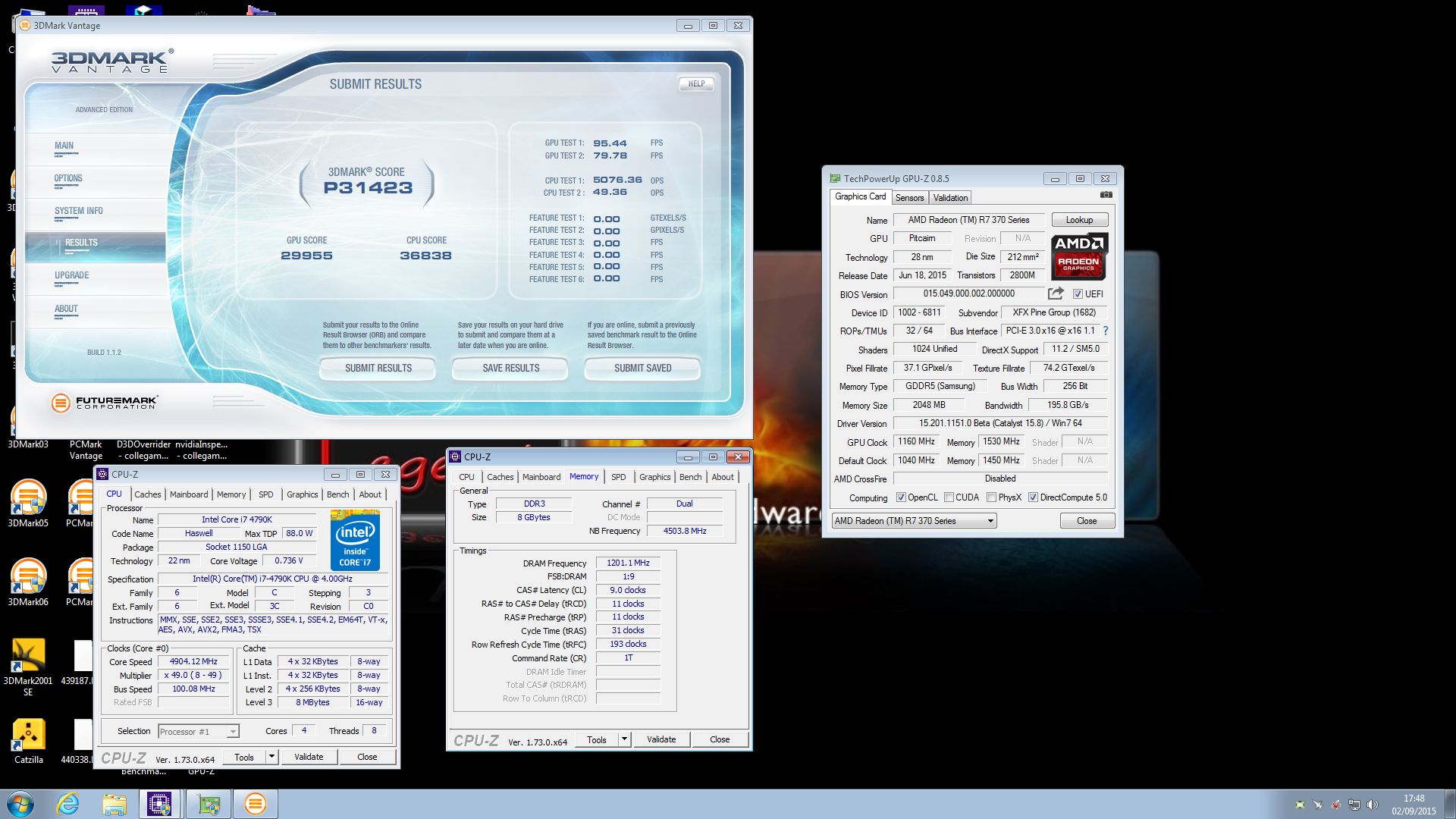Click the CPU-Z memory window title icon

(455, 457)
